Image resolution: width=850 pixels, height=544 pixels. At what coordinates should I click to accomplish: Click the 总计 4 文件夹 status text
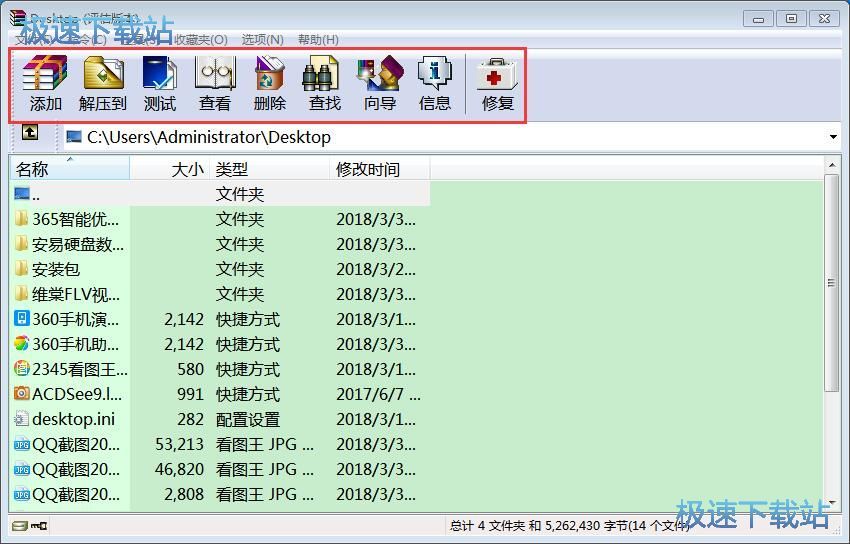(x=569, y=526)
